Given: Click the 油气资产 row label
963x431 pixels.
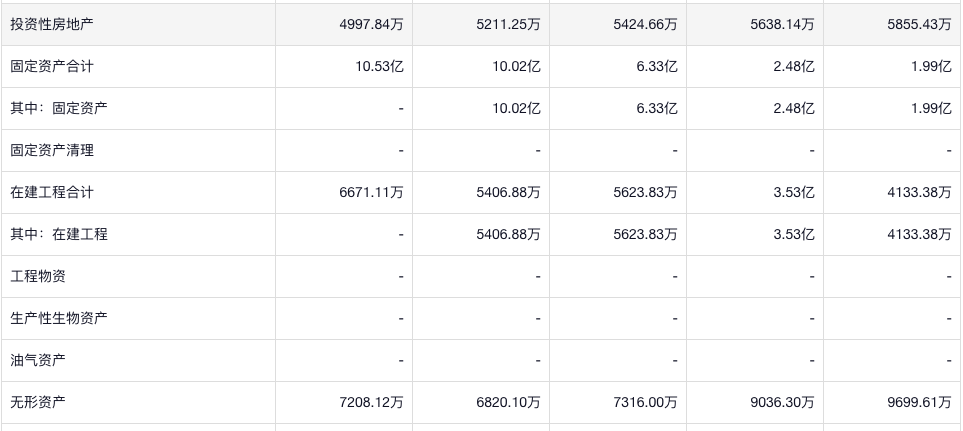Looking at the screenshot, I should pyautogui.click(x=38, y=360).
